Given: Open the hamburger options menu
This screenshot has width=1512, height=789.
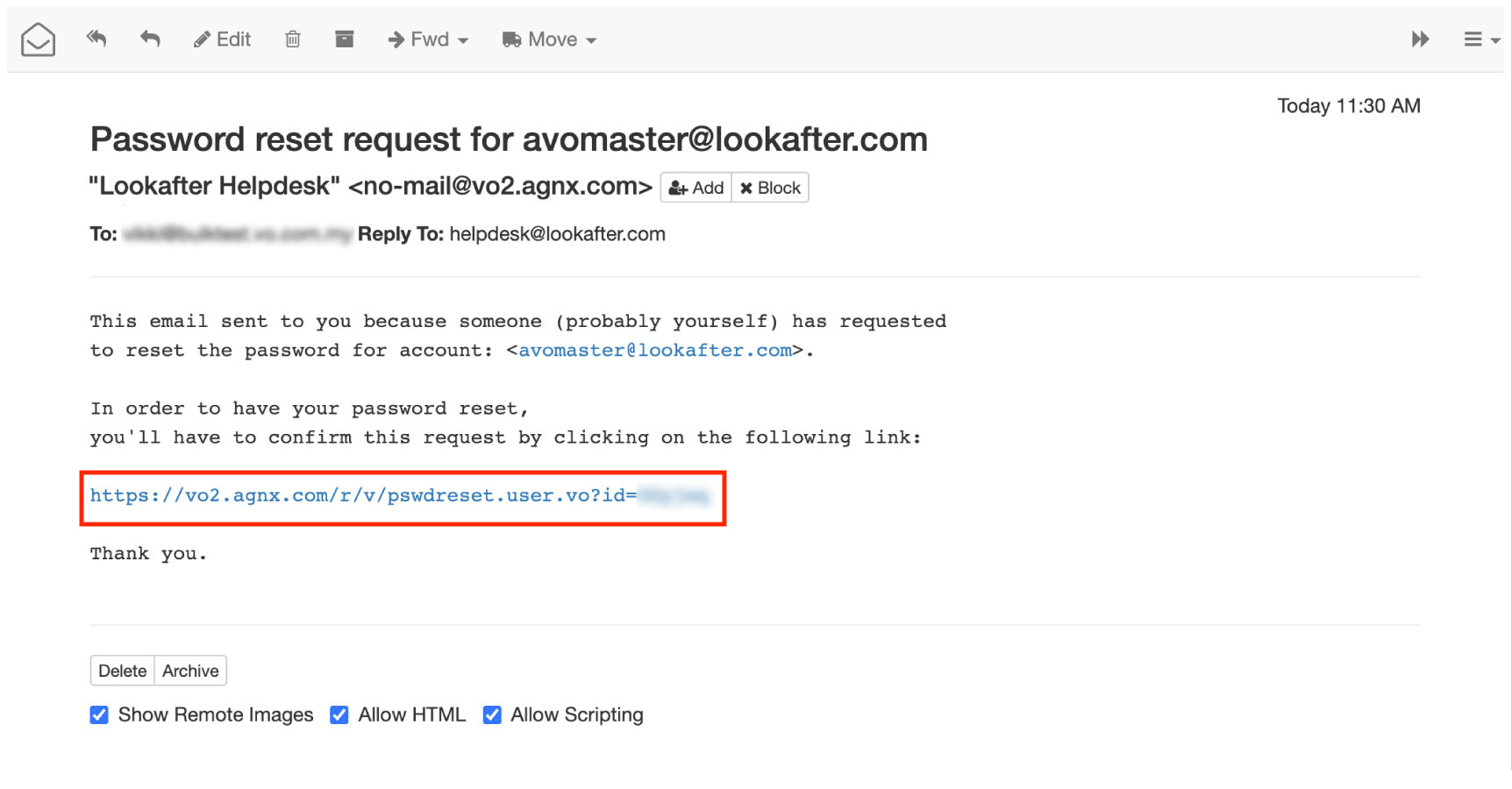Looking at the screenshot, I should click(x=1480, y=39).
